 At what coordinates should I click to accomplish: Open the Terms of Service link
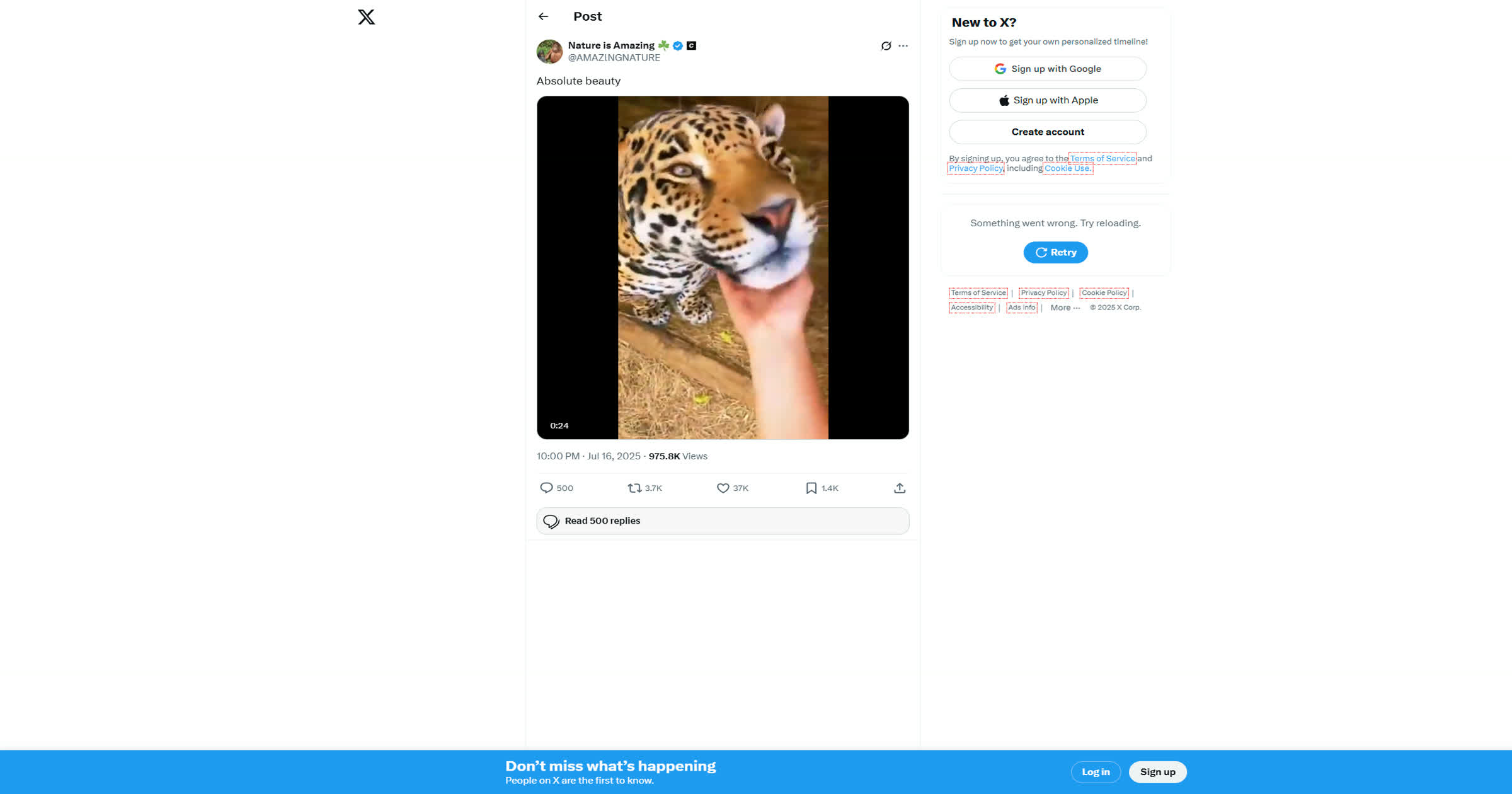tap(1102, 158)
